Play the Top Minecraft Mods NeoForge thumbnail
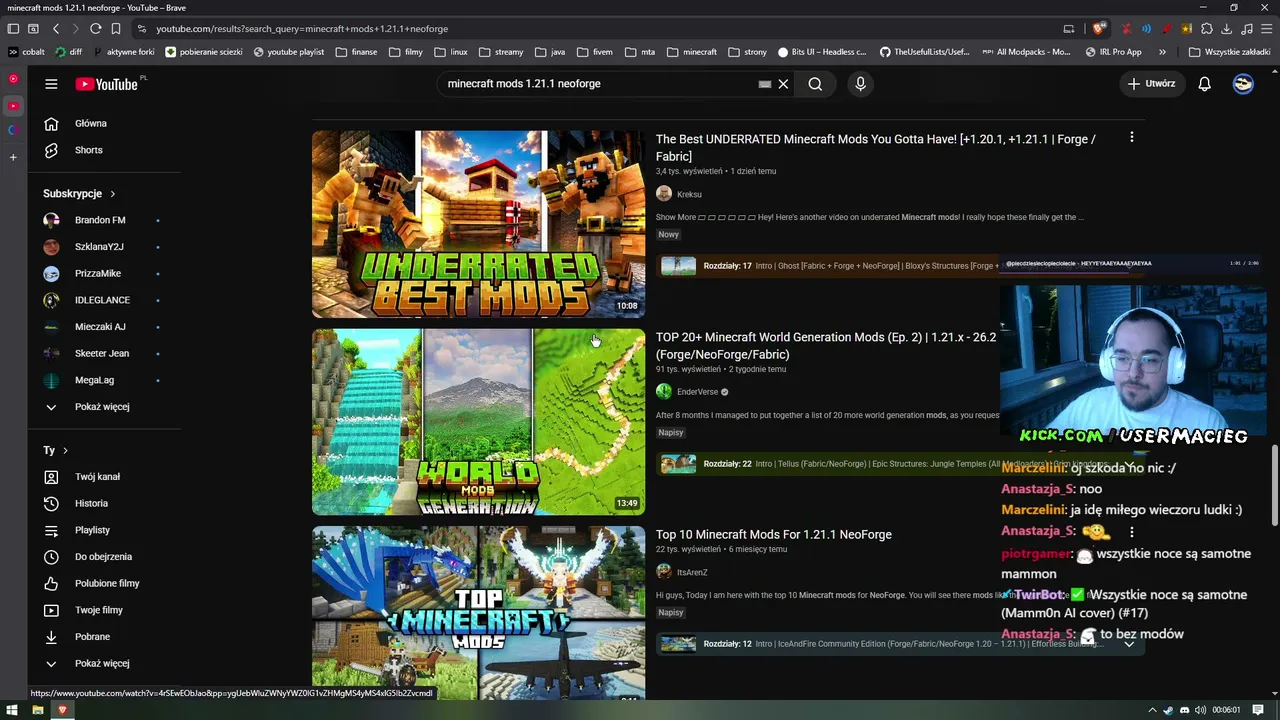The width and height of the screenshot is (1280, 720). point(478,613)
